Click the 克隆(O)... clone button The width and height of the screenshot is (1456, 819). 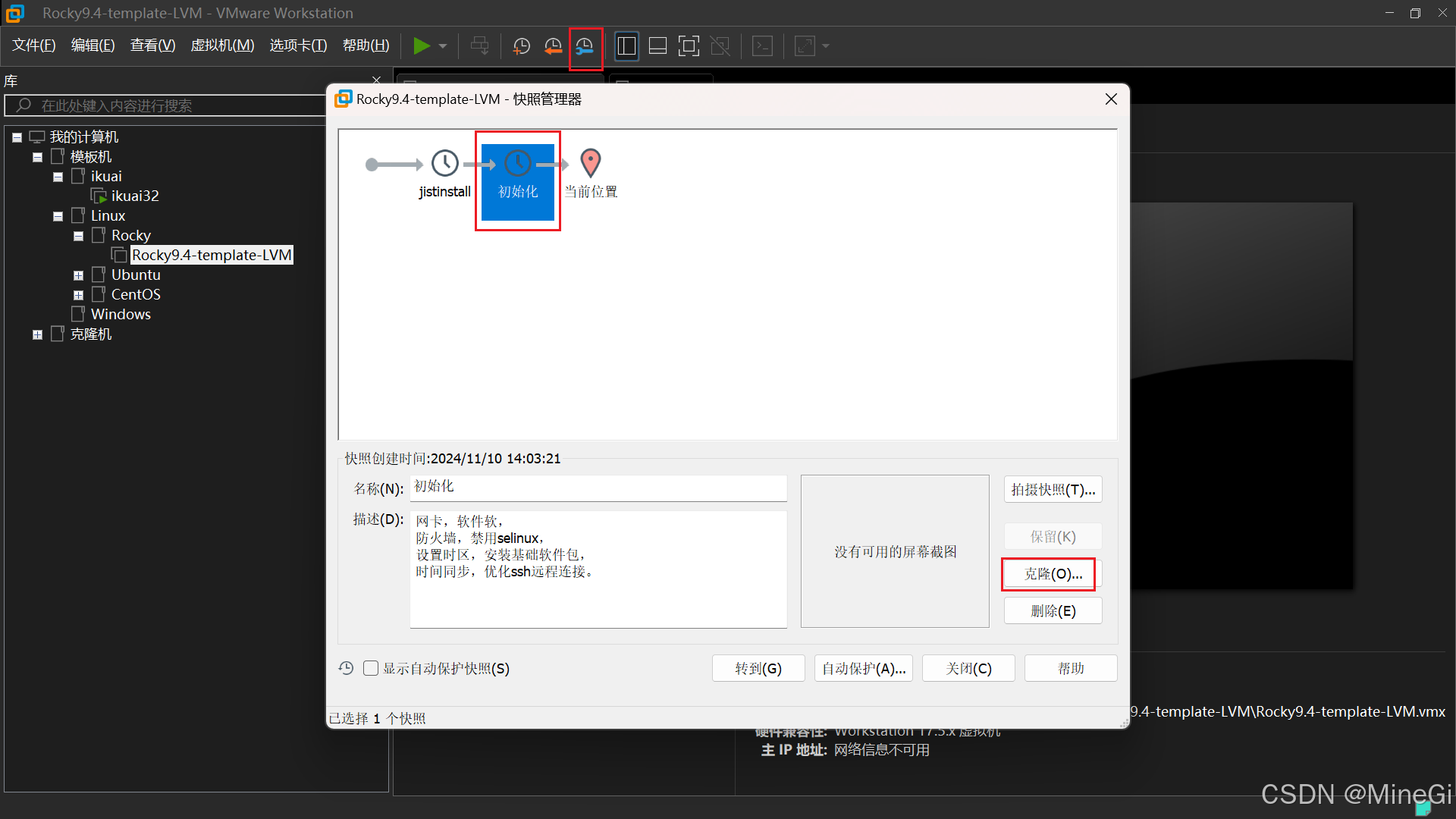pyautogui.click(x=1053, y=574)
